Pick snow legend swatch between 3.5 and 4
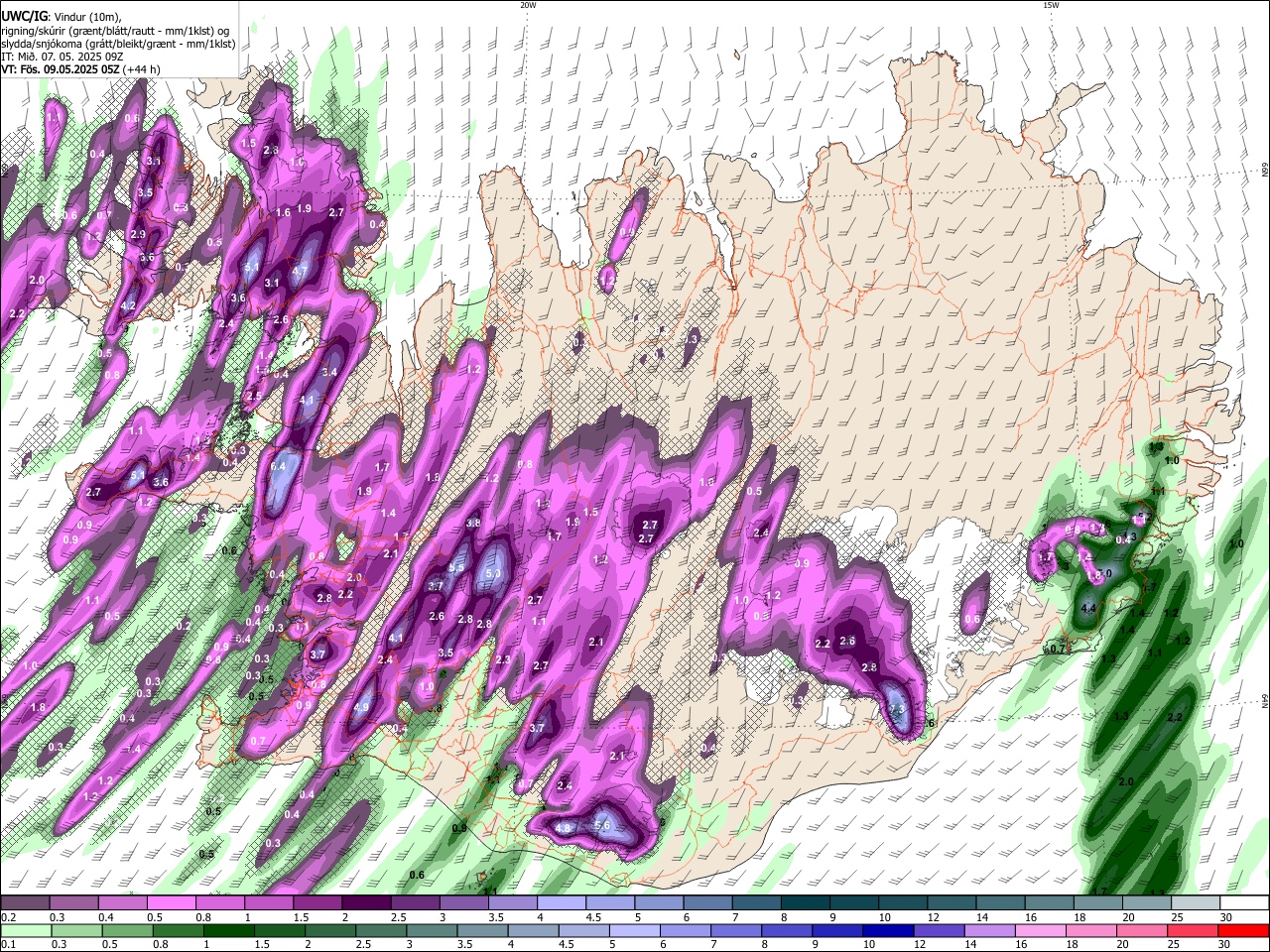Viewport: 1270px width, 952px height. pyautogui.click(x=512, y=903)
